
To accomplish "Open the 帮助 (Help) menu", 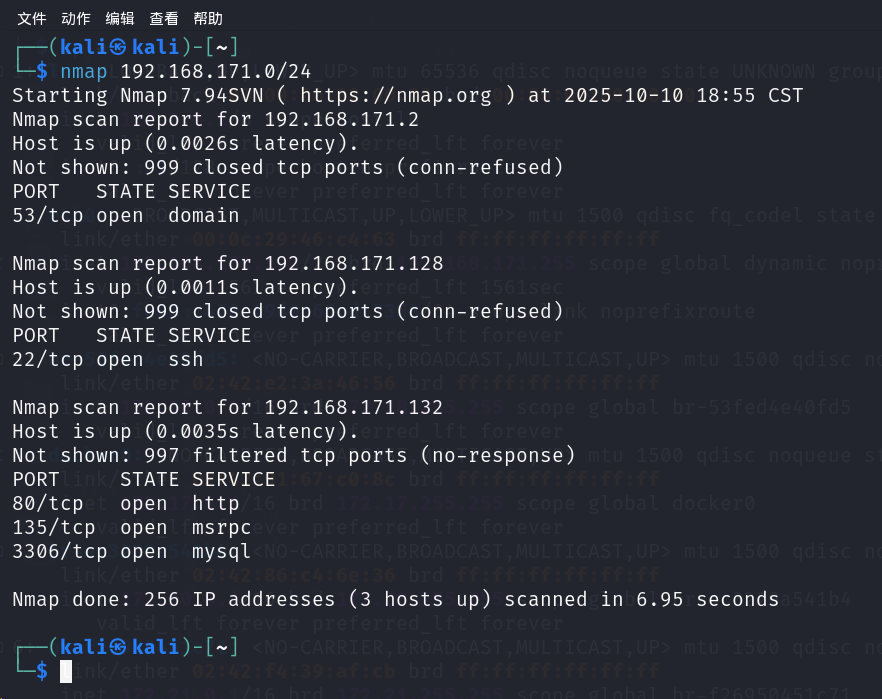I will (208, 19).
